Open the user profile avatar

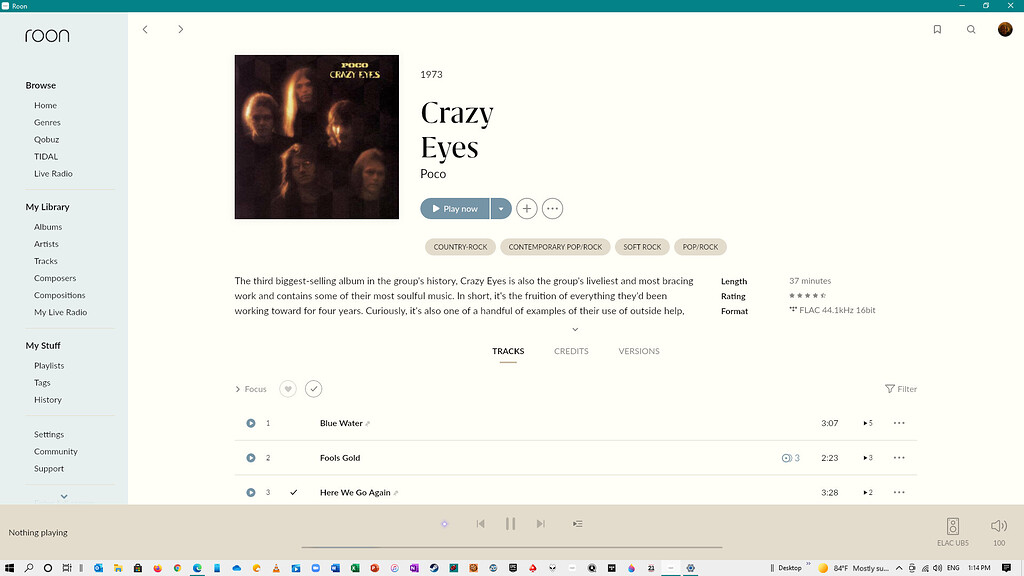1005,29
